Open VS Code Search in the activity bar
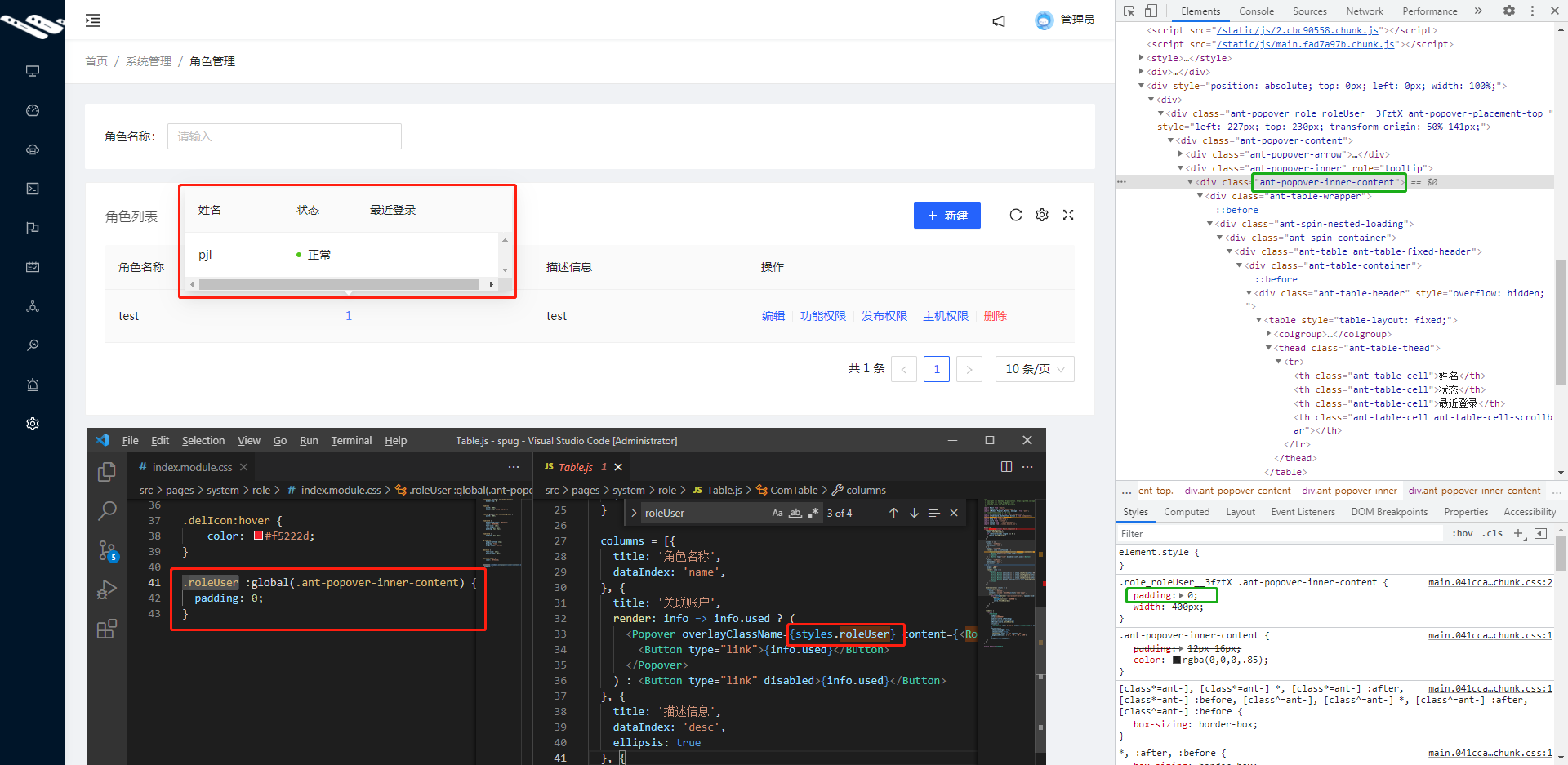1568x765 pixels. pos(107,511)
